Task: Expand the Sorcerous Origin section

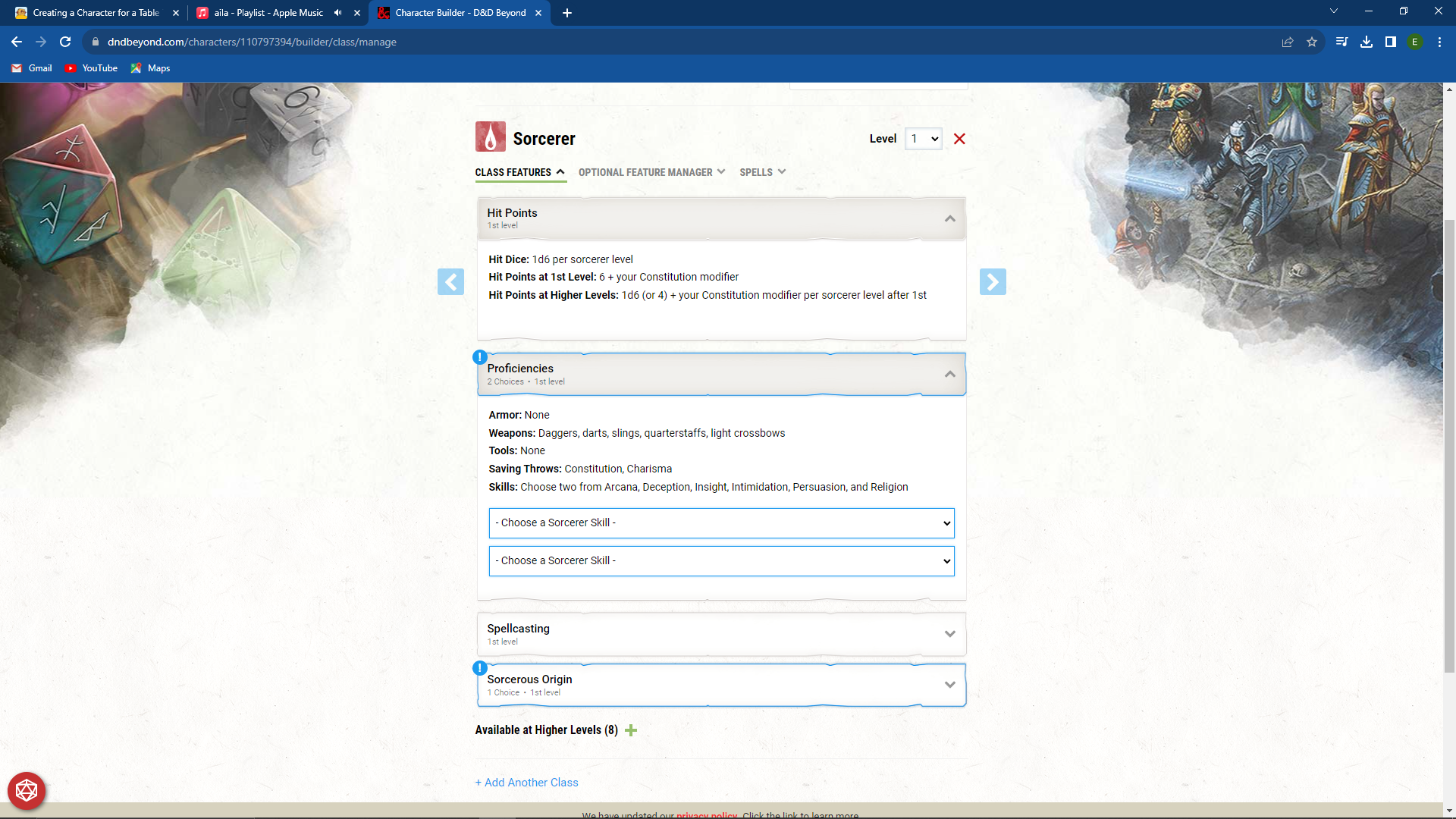Action: (949, 685)
